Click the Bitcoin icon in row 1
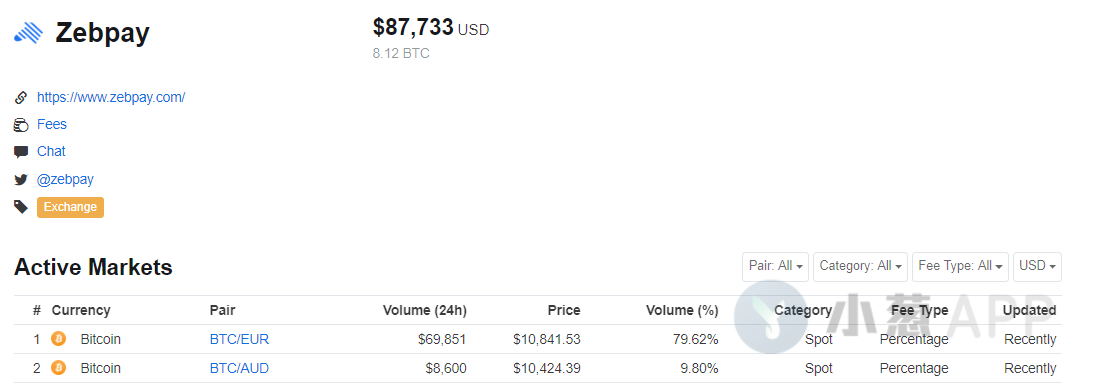The height and width of the screenshot is (386, 1093). (x=59, y=339)
